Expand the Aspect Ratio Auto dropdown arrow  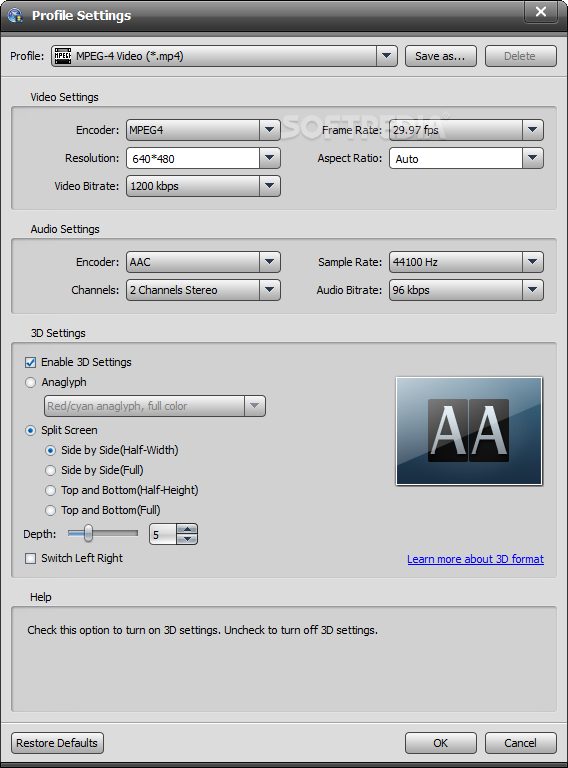[533, 158]
